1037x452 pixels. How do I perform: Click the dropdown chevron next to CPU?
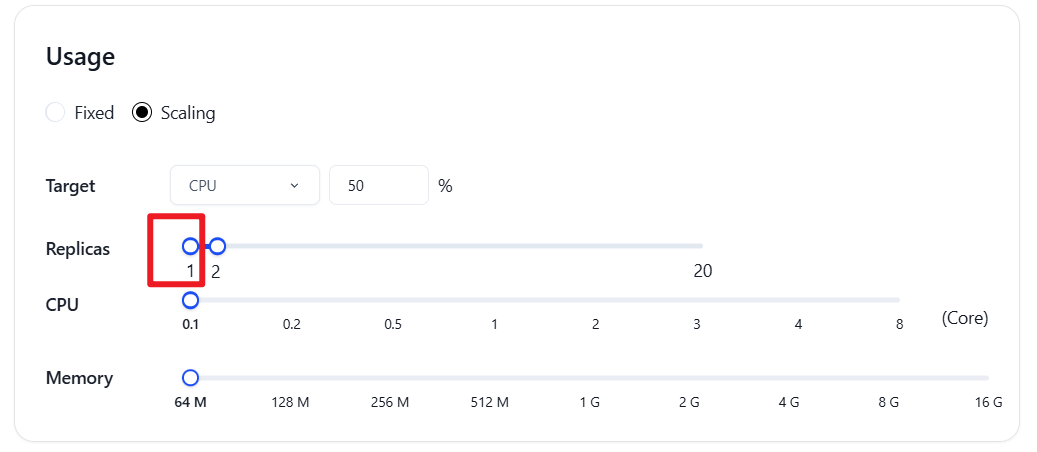[x=294, y=185]
